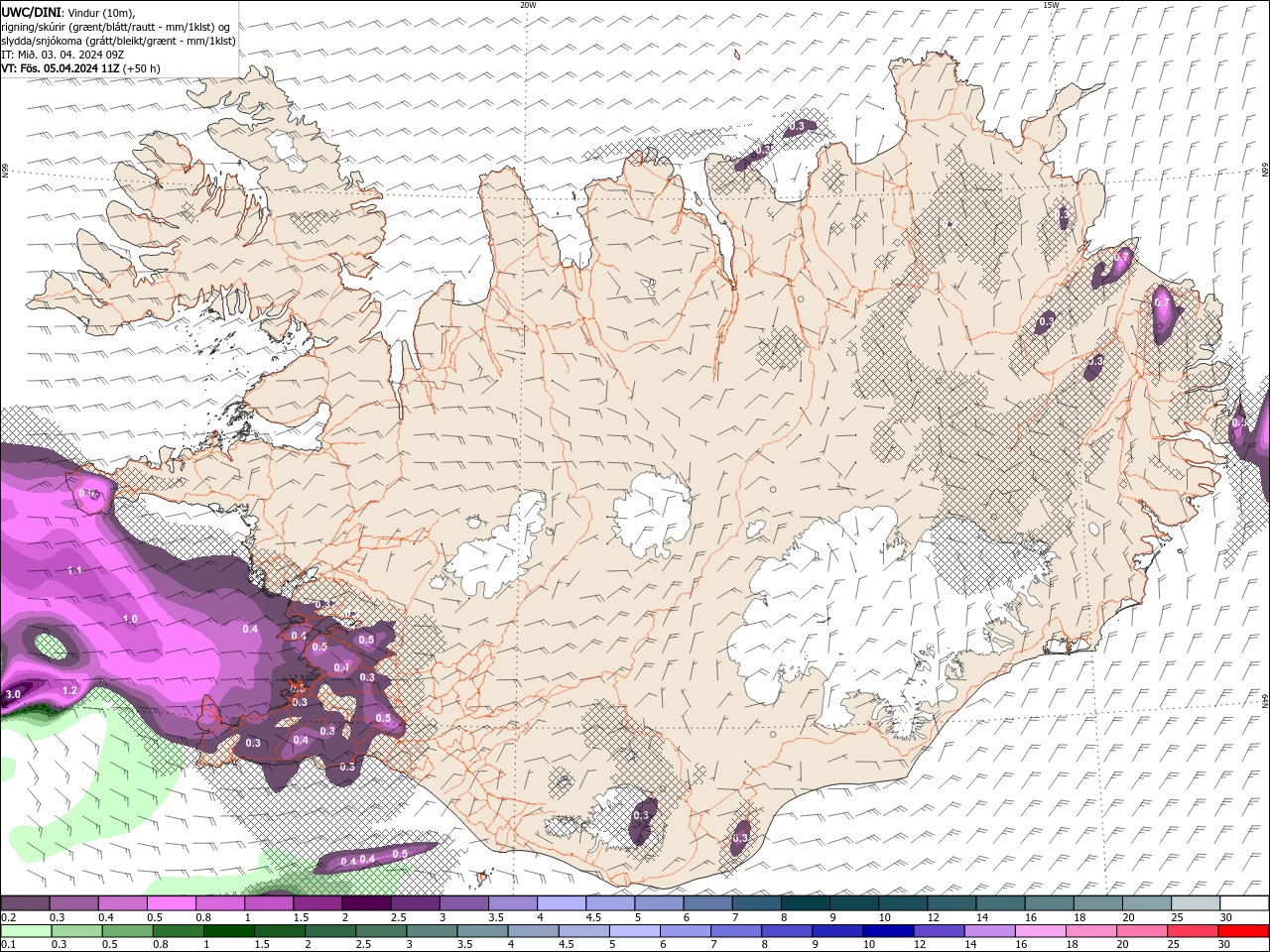Click the '1.1' precipitation value on map
This screenshot has width=1270, height=952.
point(74,570)
